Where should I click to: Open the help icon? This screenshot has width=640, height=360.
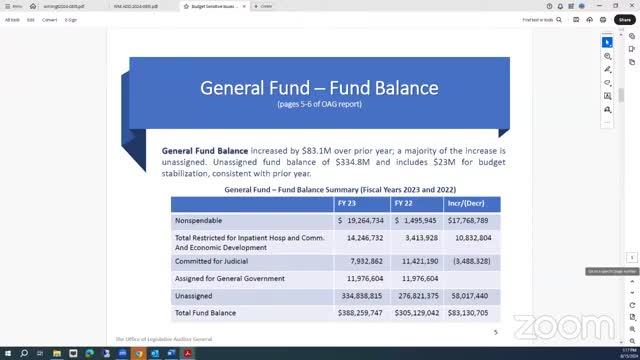click(x=549, y=6)
